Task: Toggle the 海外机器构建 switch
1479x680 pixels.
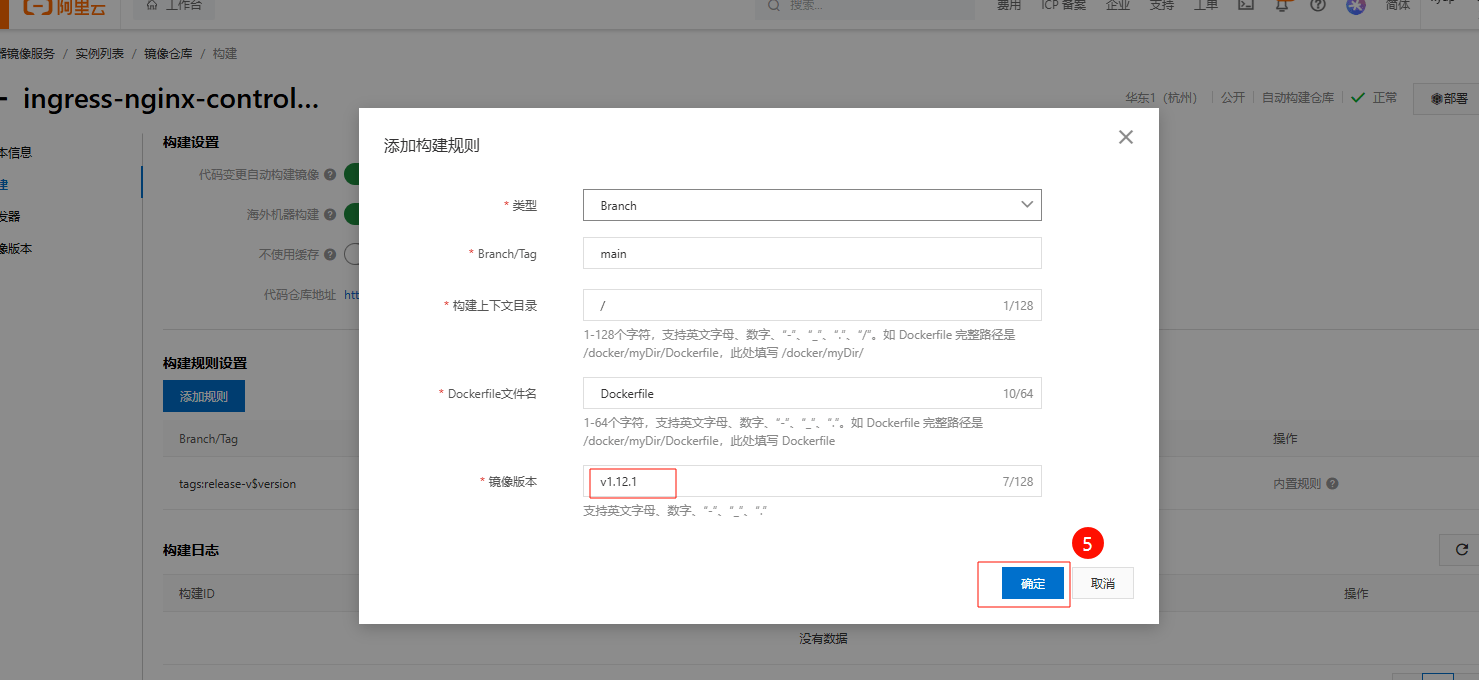Action: pos(352,214)
